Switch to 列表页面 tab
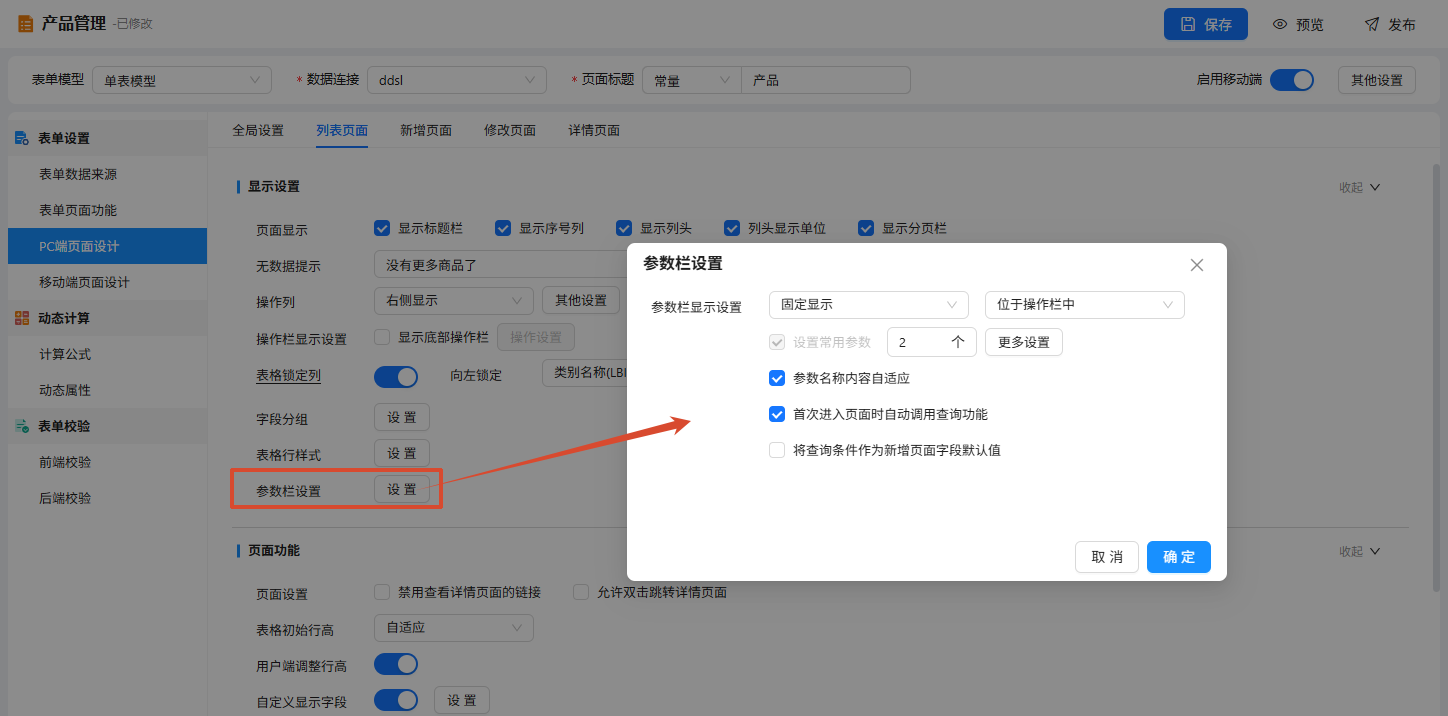1448x716 pixels. 342,130
